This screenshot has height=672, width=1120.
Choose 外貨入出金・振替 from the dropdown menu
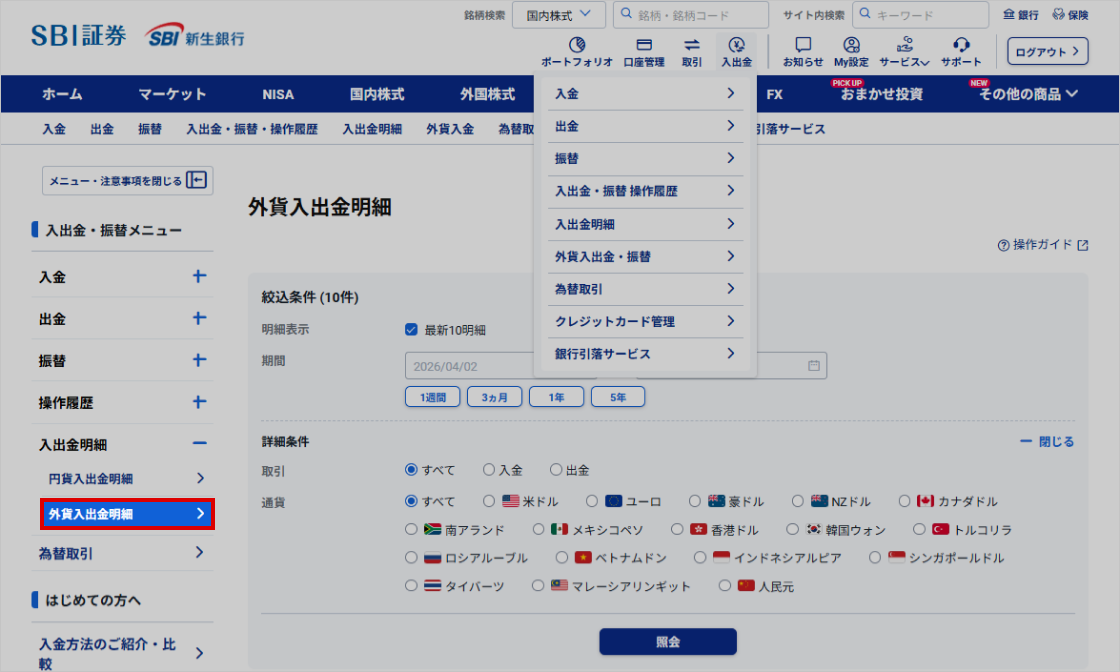pyautogui.click(x=644, y=257)
